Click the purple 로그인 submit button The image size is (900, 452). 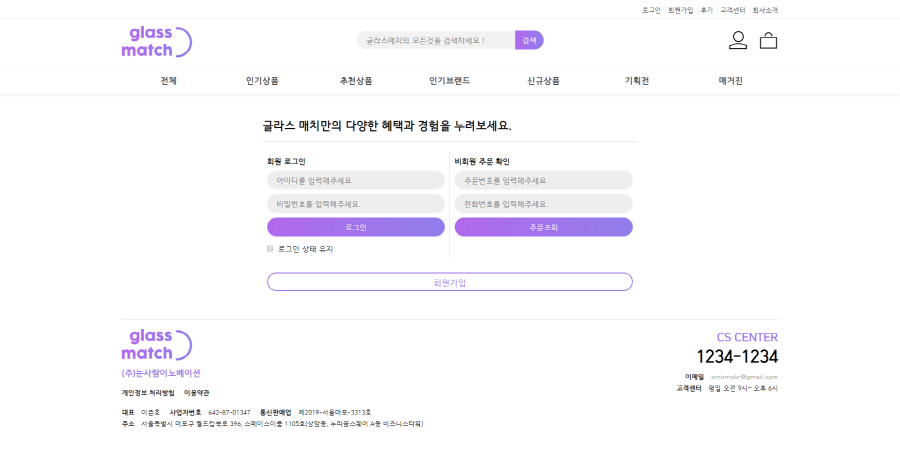(356, 227)
